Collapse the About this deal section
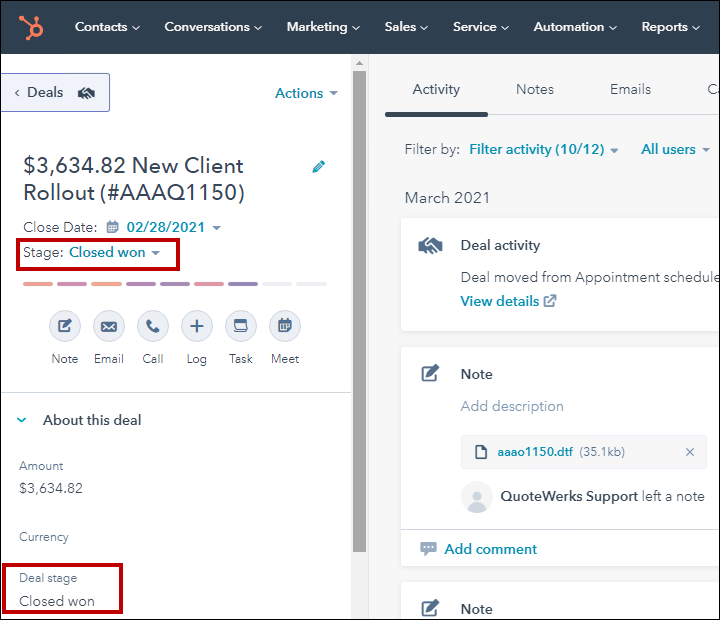Screen dimensions: 720x620 tap(22, 421)
